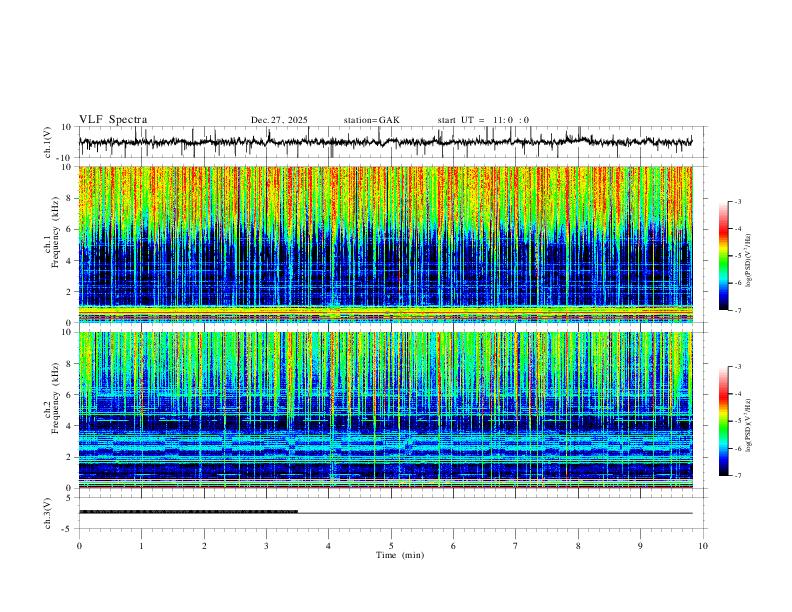Click the '7' time axis tick label
This screenshot has width=792, height=612.
[x=516, y=546]
